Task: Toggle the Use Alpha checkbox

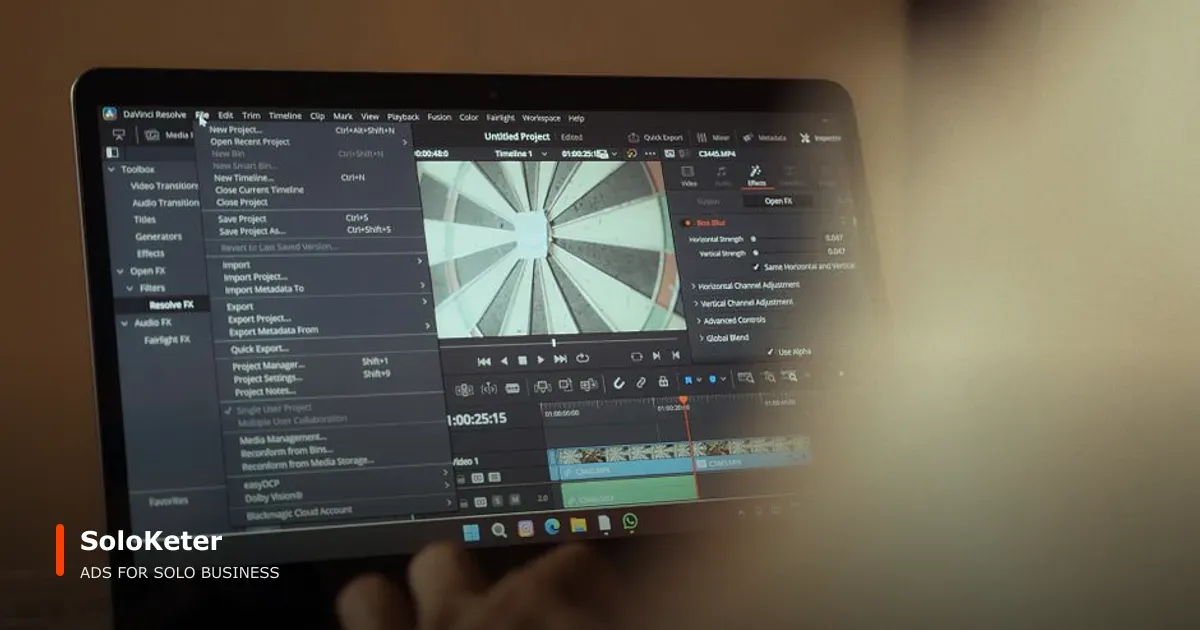Action: (x=769, y=352)
